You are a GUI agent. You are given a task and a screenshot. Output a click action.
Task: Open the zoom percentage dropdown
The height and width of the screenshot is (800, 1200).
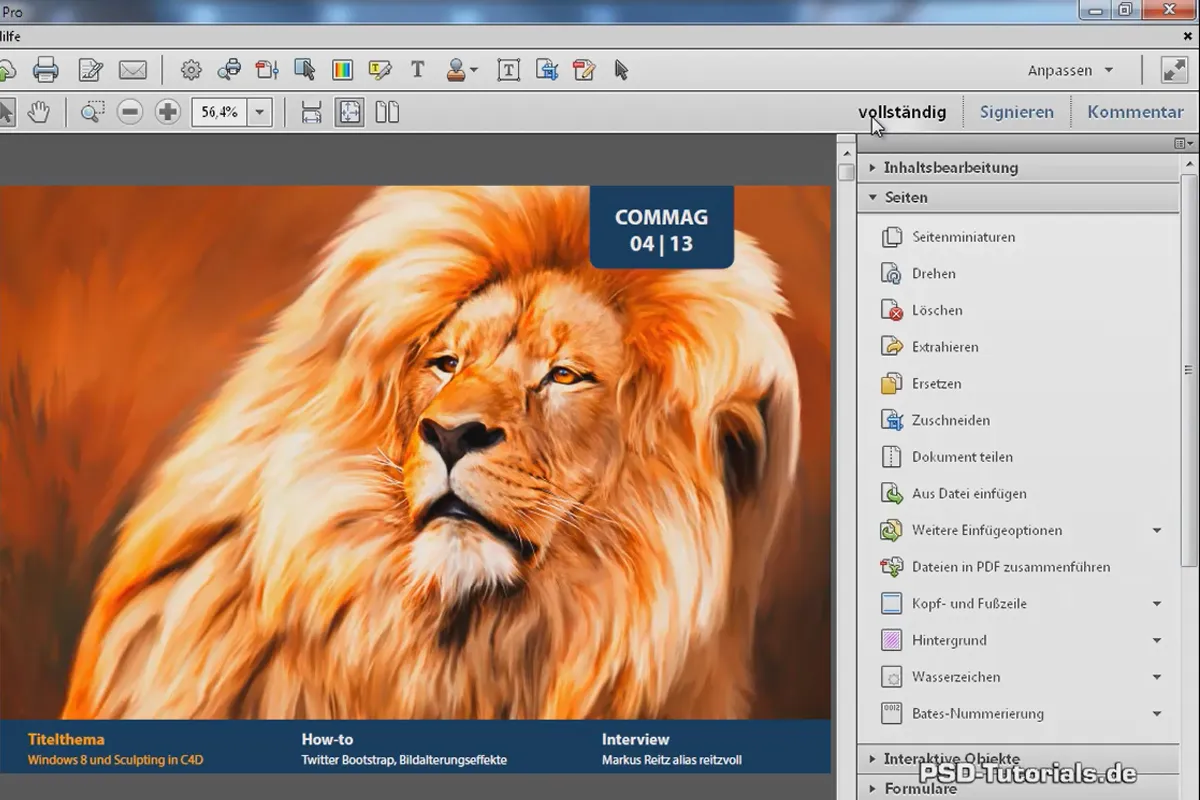click(260, 112)
